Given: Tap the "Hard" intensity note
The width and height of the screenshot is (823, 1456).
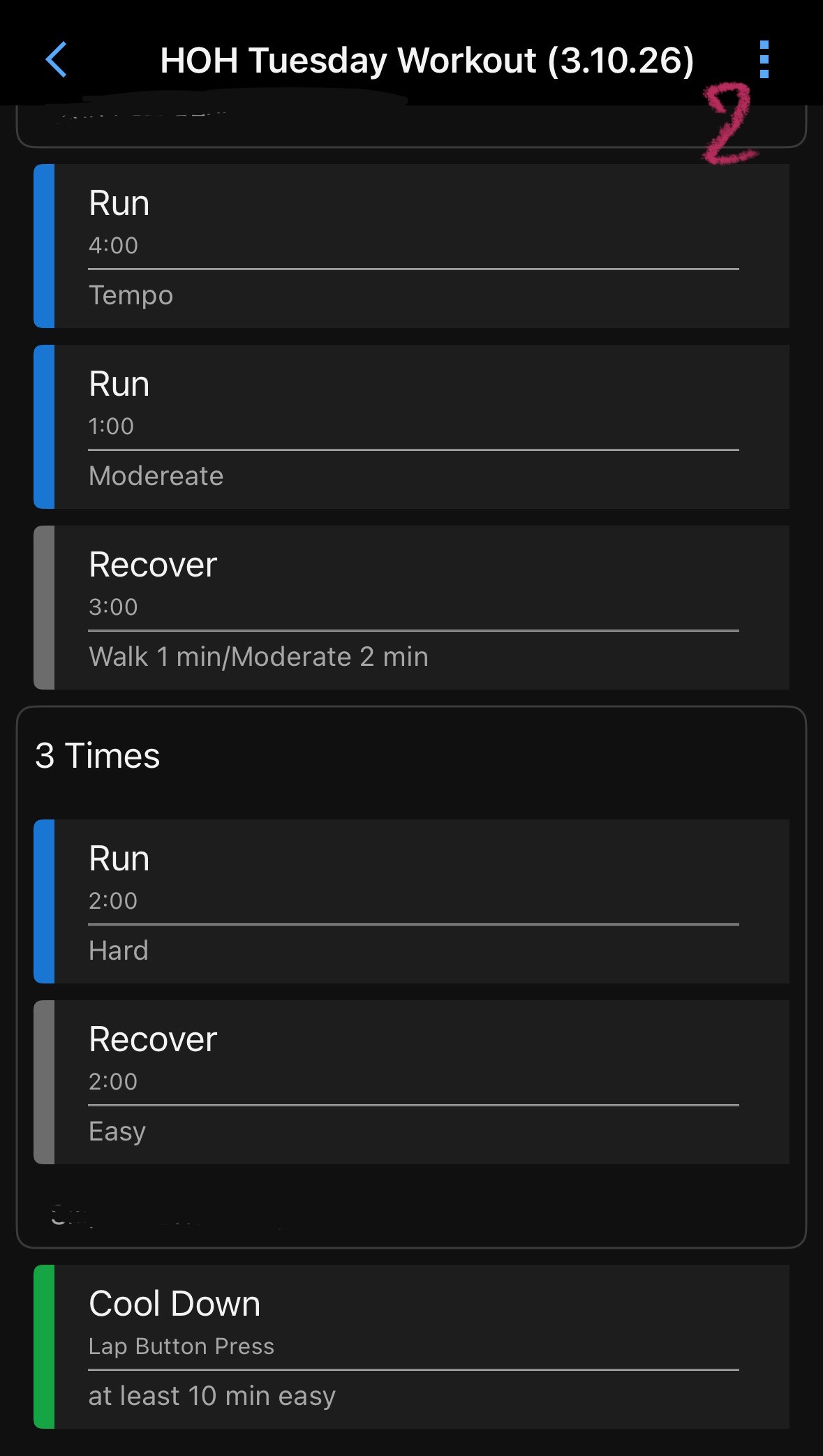Looking at the screenshot, I should pos(119,951).
